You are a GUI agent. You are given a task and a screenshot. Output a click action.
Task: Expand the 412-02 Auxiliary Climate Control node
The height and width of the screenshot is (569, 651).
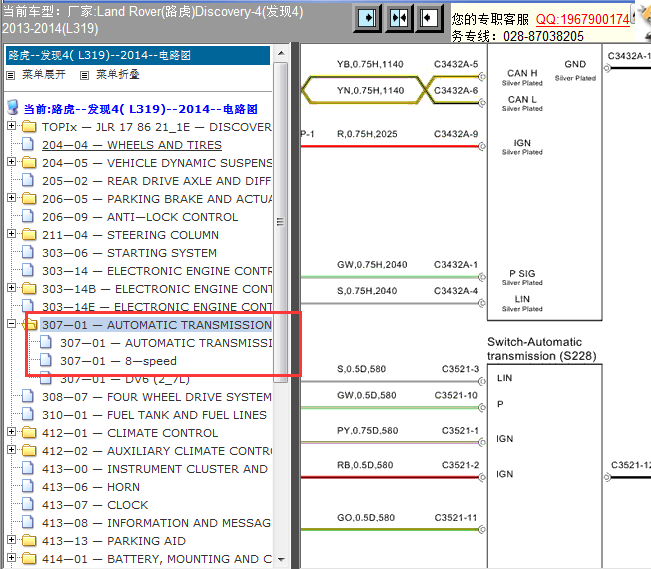[x=12, y=449]
